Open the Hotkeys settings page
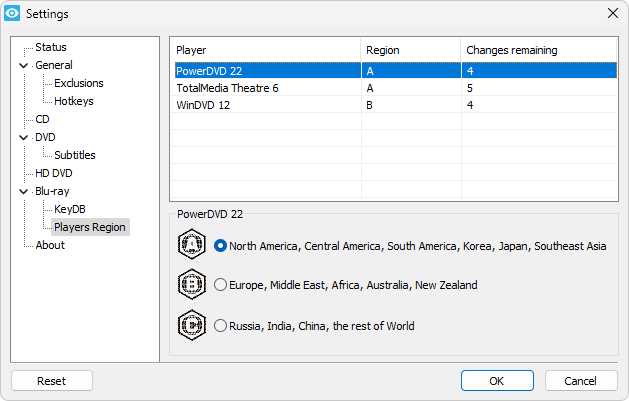This screenshot has height=401, width=629. pos(74,101)
